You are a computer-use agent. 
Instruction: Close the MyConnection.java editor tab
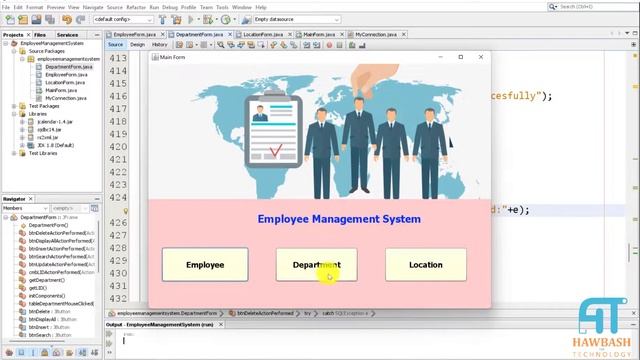click(404, 35)
